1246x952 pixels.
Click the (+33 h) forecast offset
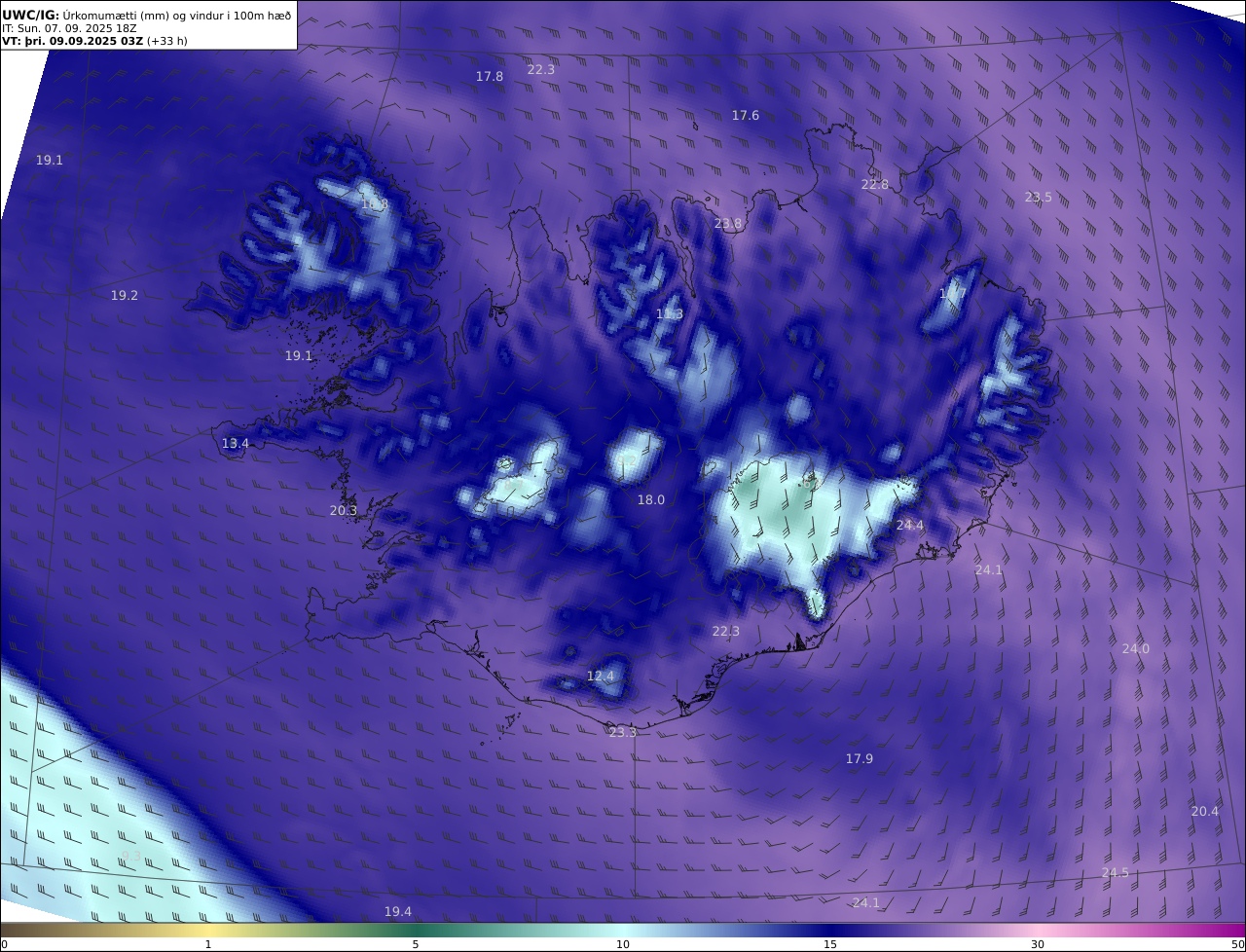(166, 41)
